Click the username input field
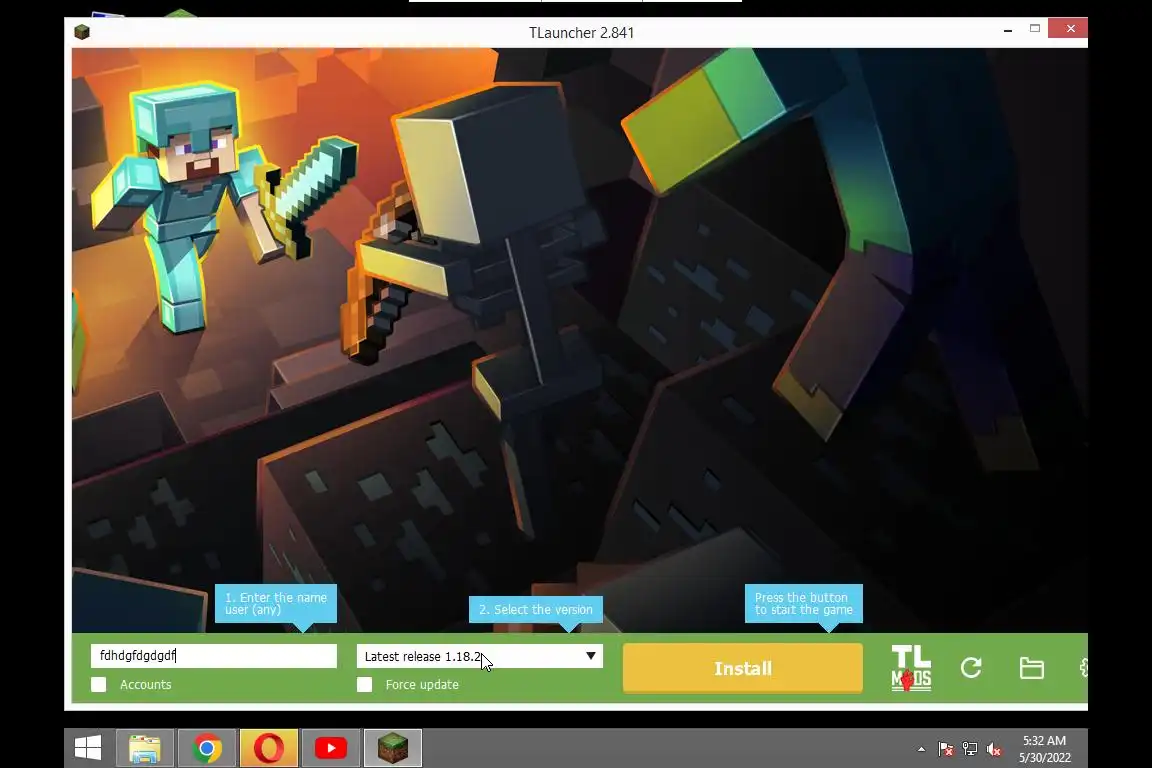The image size is (1152, 768). coord(214,656)
